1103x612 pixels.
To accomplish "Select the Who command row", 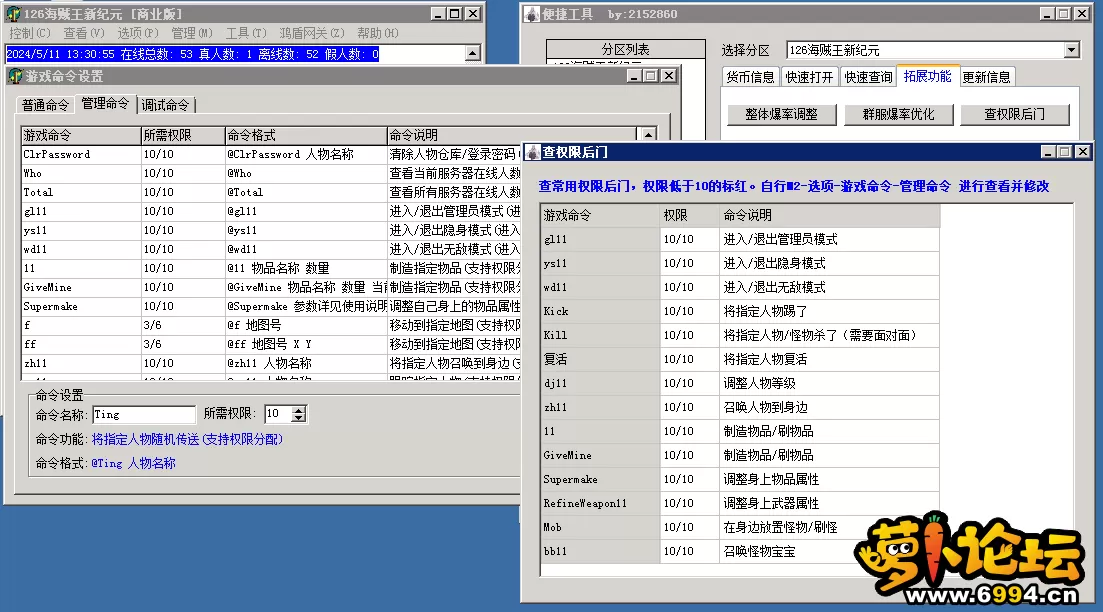I will 272,173.
